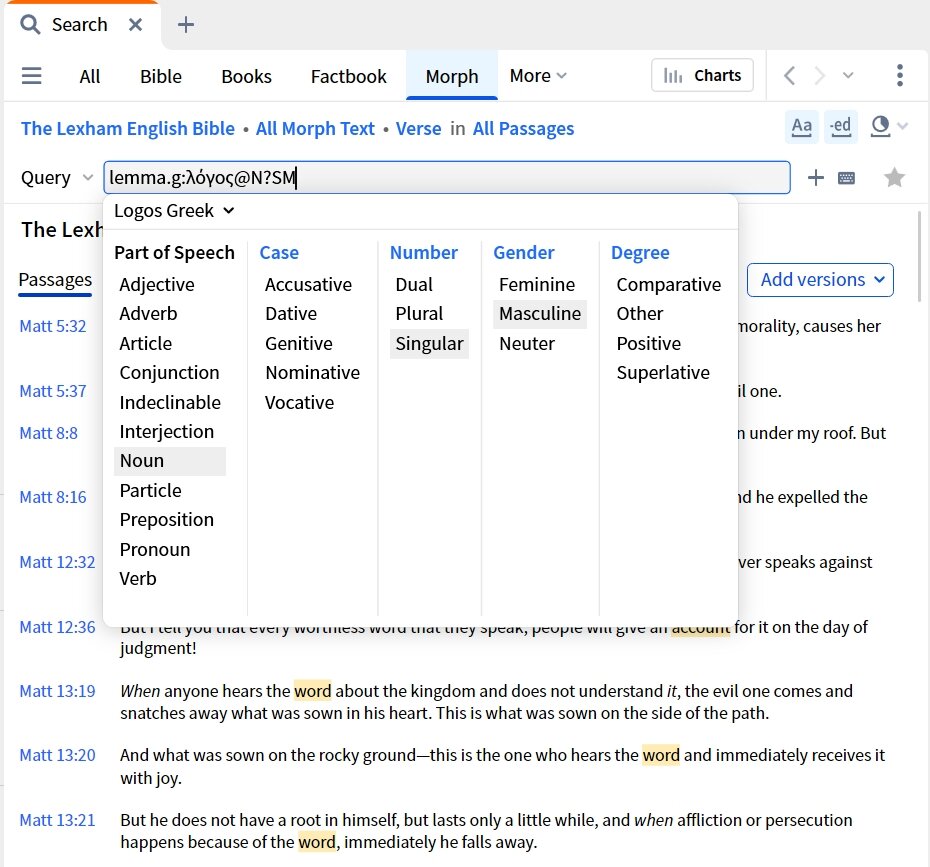Open Add versions dropdown button

[820, 280]
